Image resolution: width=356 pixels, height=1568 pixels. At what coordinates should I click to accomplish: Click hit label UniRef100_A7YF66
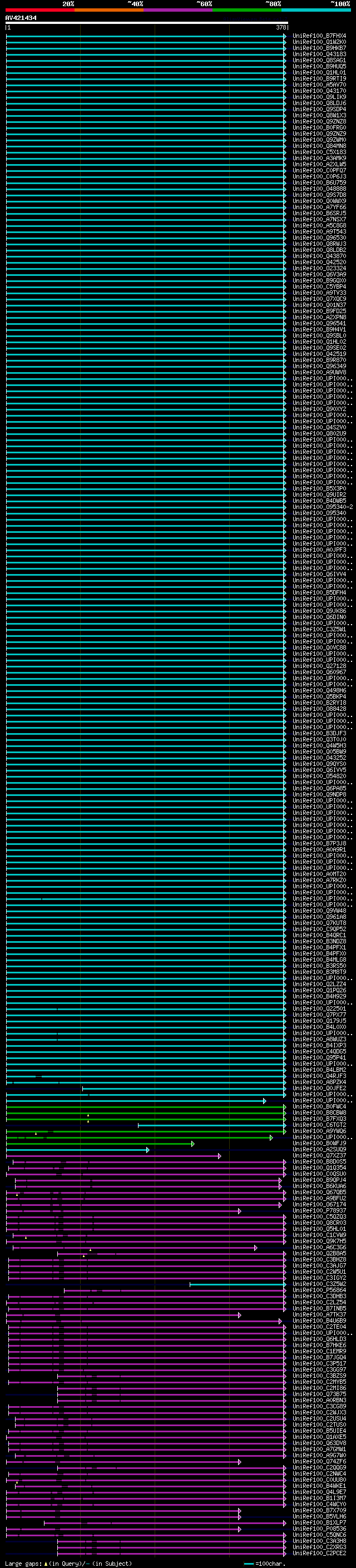319,207
